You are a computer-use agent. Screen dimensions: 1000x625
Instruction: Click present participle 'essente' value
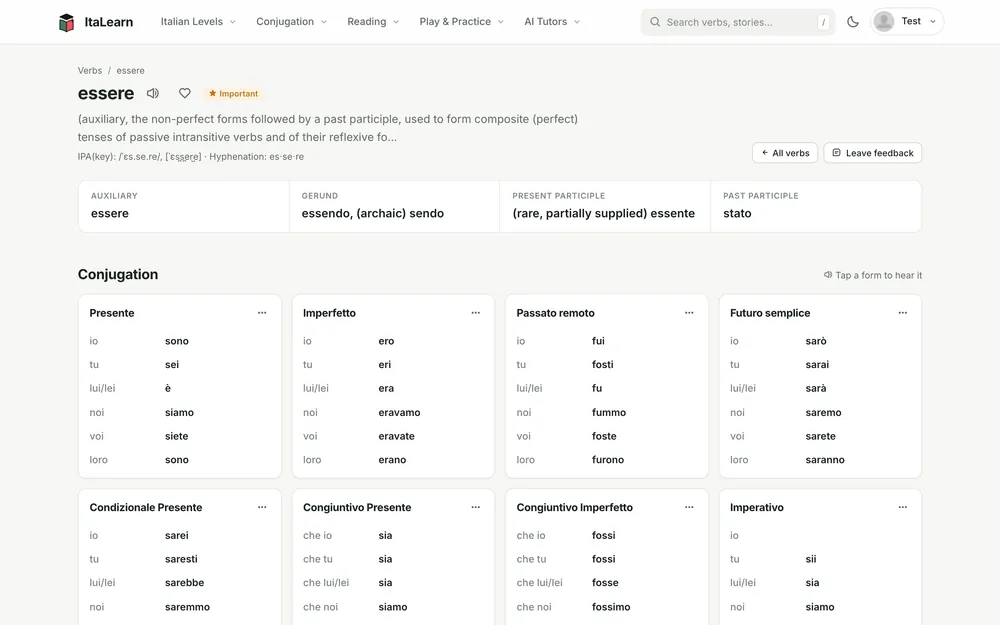point(603,214)
